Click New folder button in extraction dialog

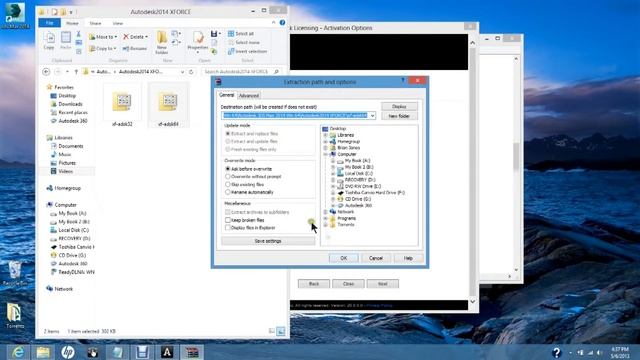[399, 116]
